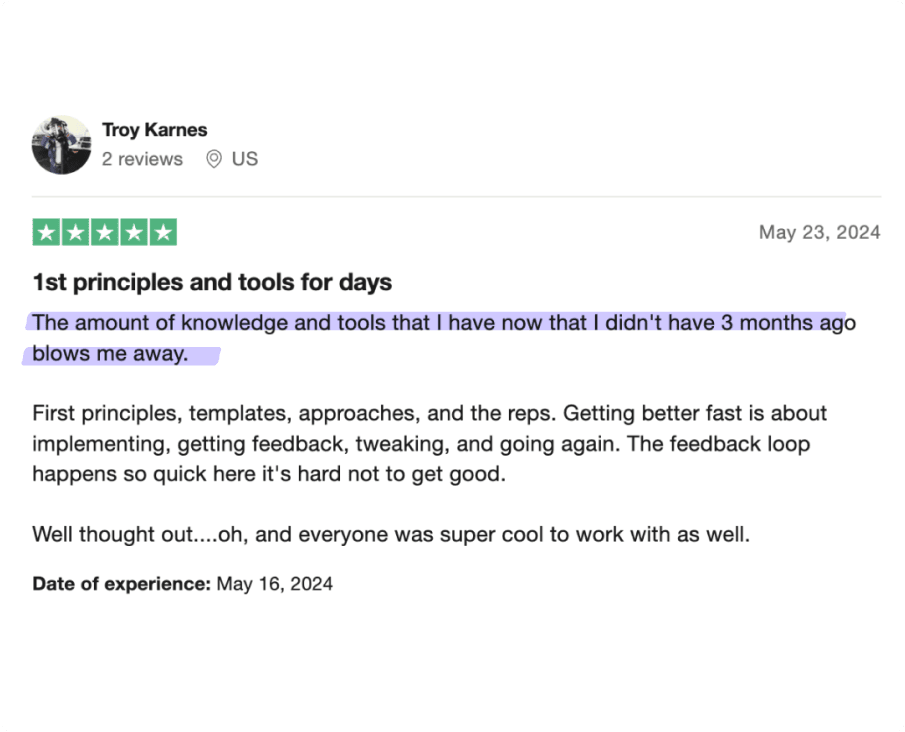Open the "1st principles and tools for days" title
The image size is (905, 732).
pyautogui.click(x=212, y=282)
